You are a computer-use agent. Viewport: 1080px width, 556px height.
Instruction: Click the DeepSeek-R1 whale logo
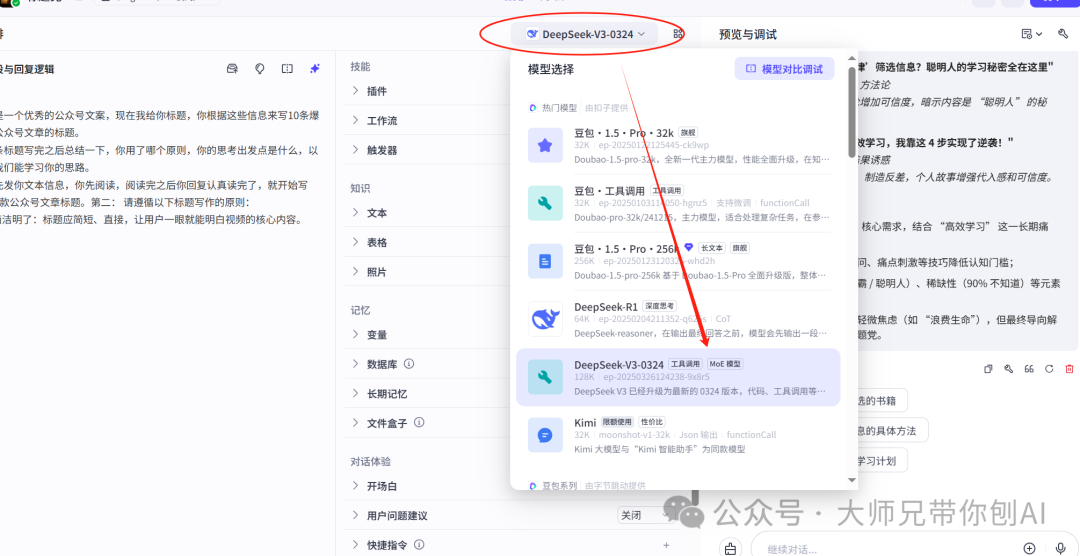click(545, 318)
